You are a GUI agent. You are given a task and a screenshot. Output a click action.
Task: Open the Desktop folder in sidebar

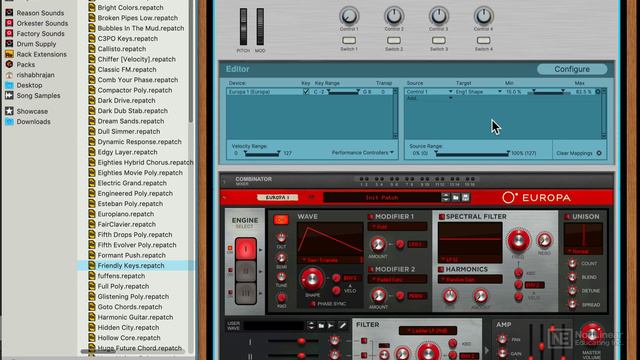tap(29, 85)
